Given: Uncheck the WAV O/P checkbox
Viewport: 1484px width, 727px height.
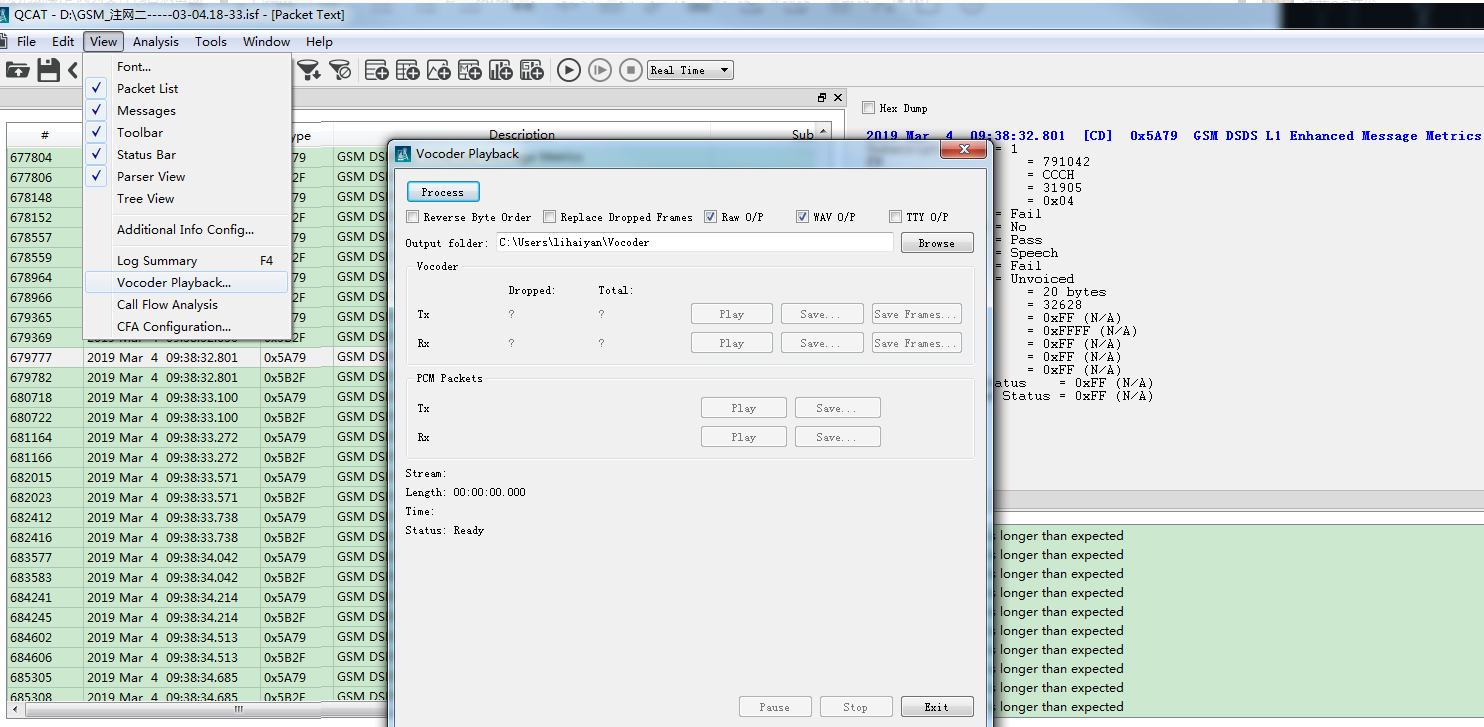Looking at the screenshot, I should pyautogui.click(x=803, y=217).
